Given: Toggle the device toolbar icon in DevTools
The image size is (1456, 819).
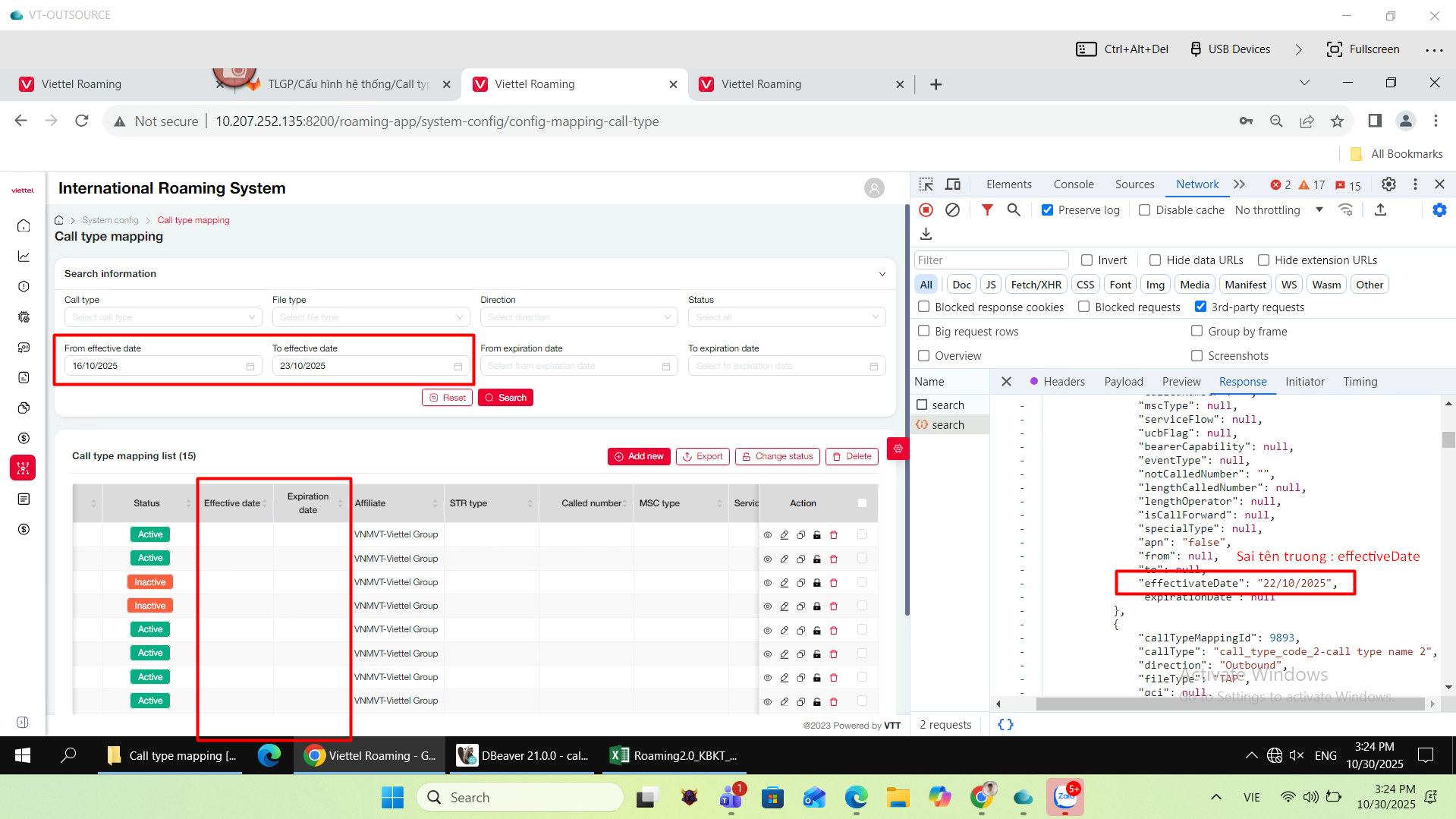Looking at the screenshot, I should [x=952, y=184].
